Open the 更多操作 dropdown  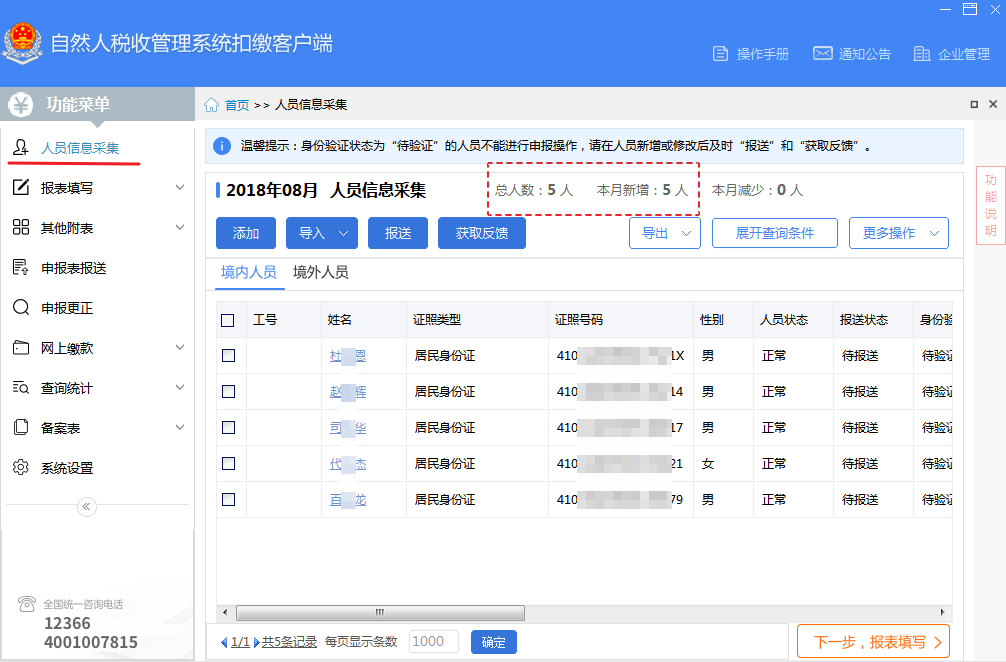click(899, 233)
